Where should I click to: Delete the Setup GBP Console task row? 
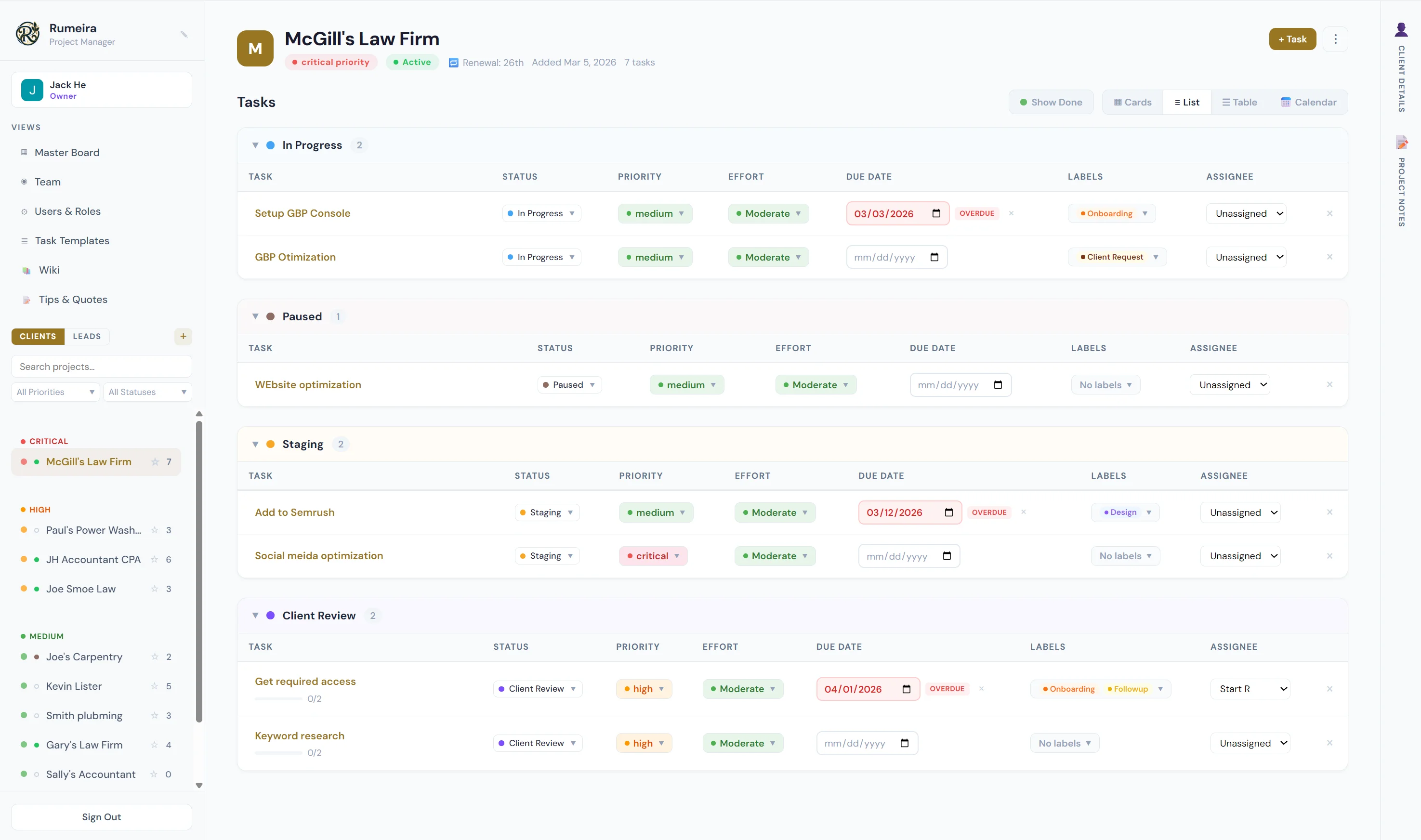pyautogui.click(x=1330, y=213)
